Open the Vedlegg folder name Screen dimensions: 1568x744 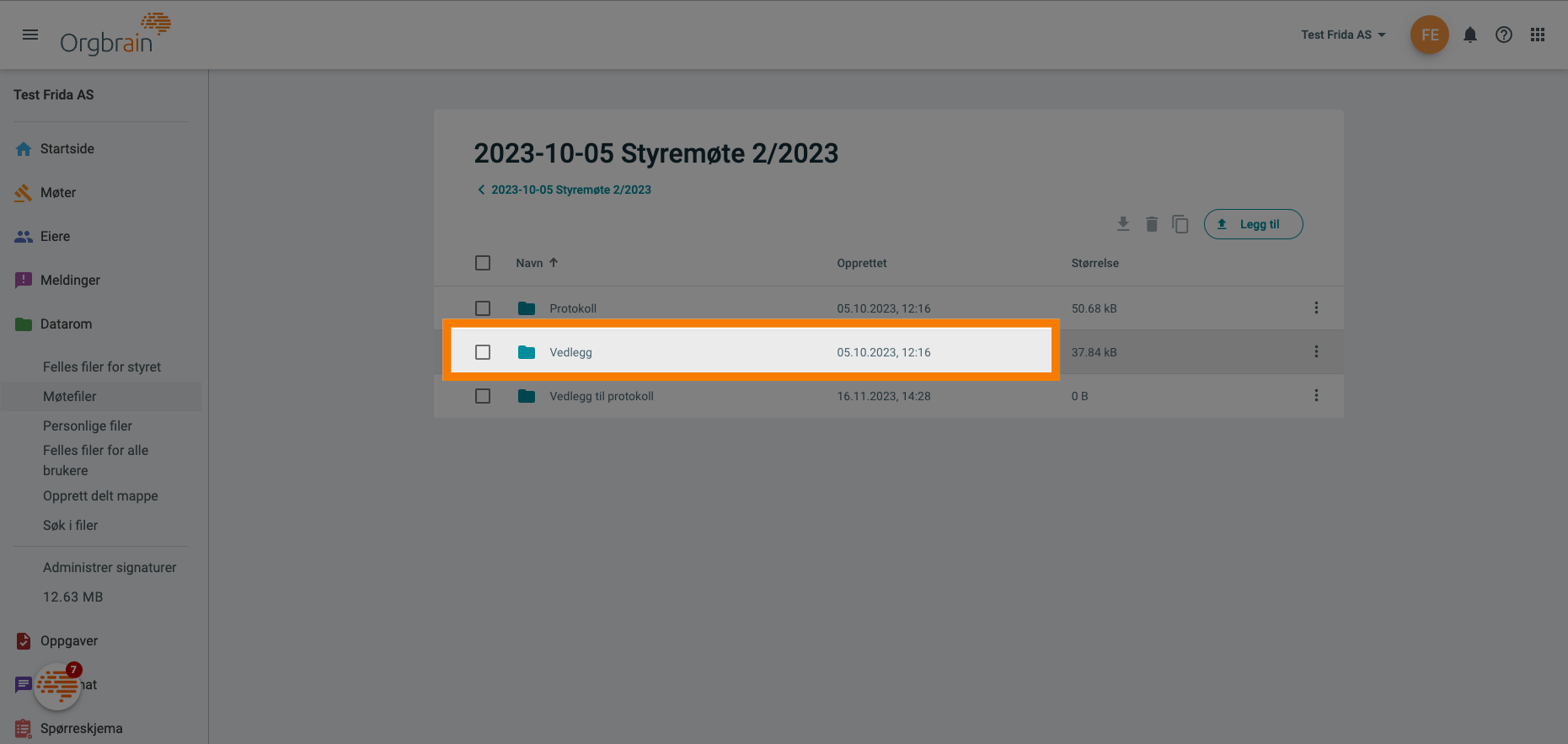pos(570,352)
